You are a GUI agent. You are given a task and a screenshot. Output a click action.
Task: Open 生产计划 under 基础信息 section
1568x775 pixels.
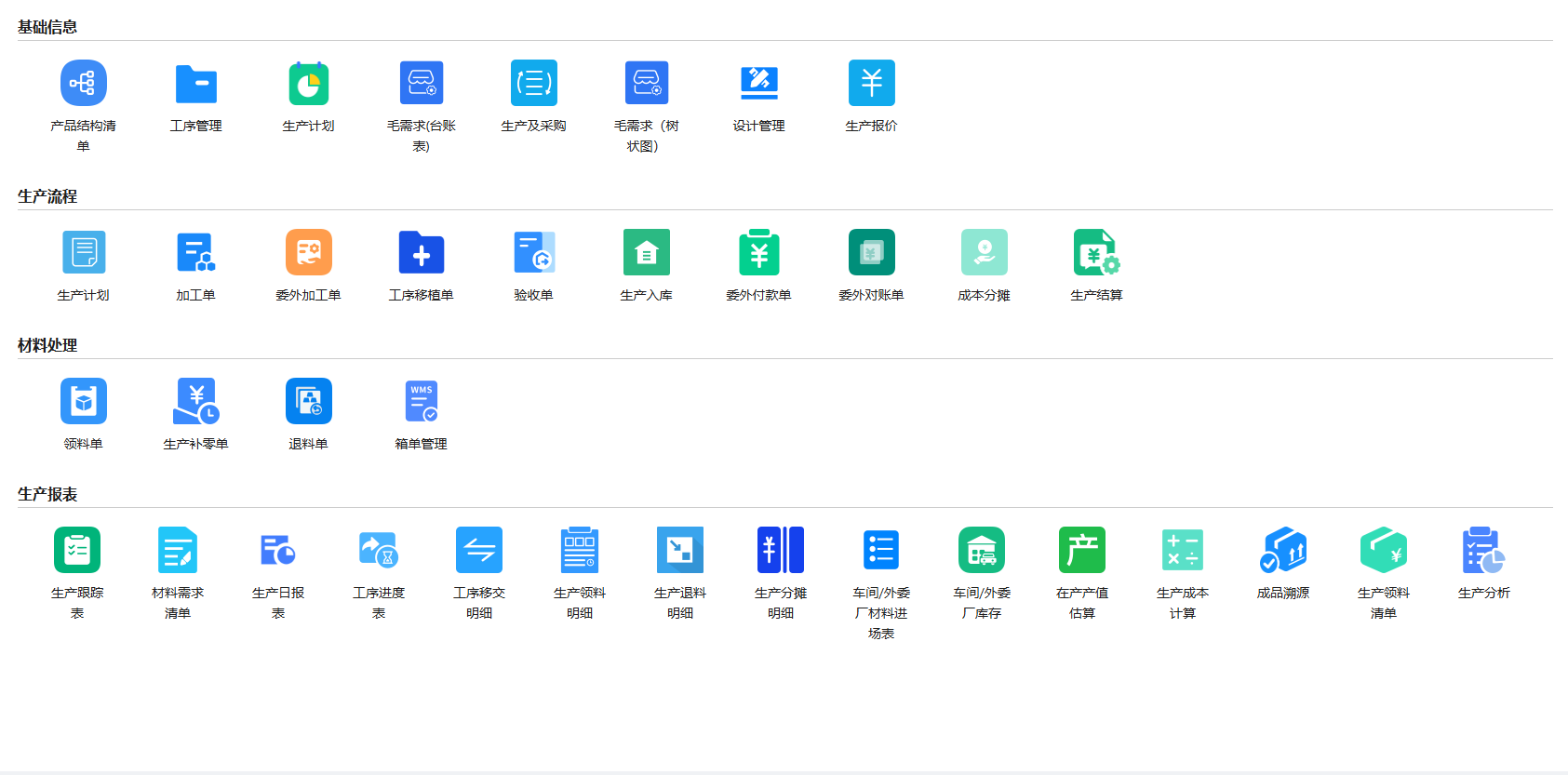click(309, 84)
